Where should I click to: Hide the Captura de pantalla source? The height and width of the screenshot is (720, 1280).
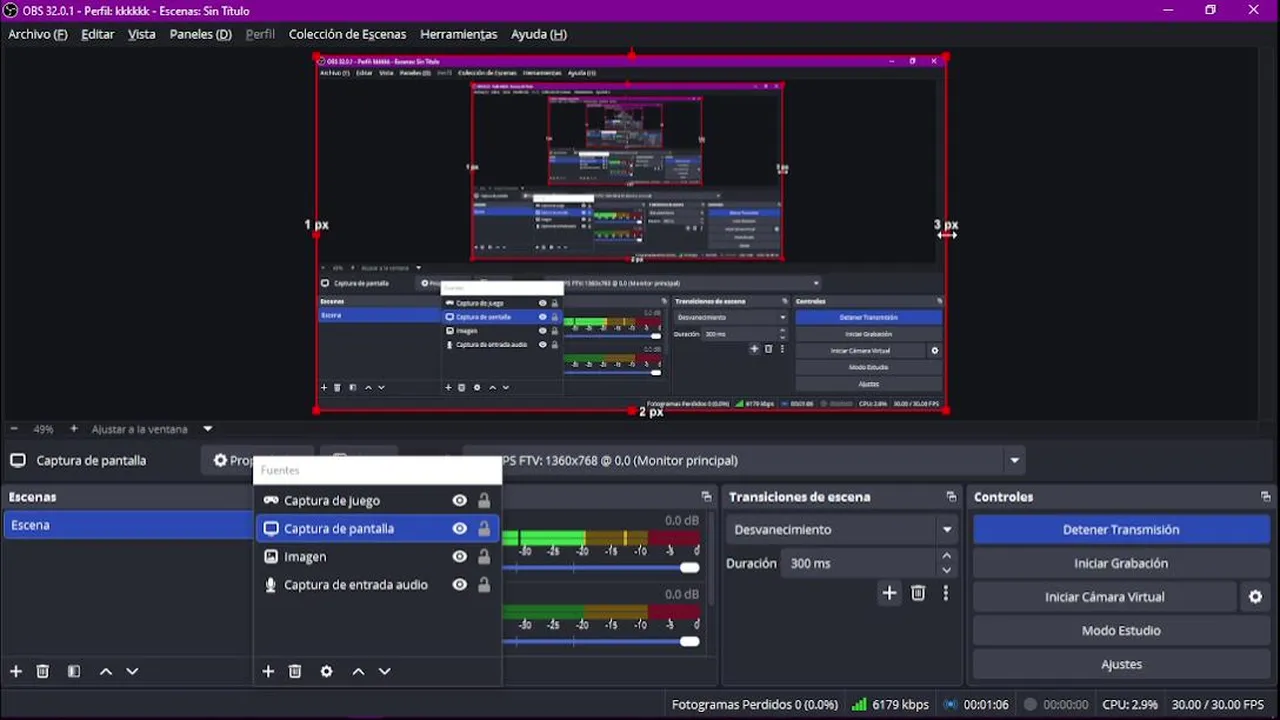coord(460,529)
